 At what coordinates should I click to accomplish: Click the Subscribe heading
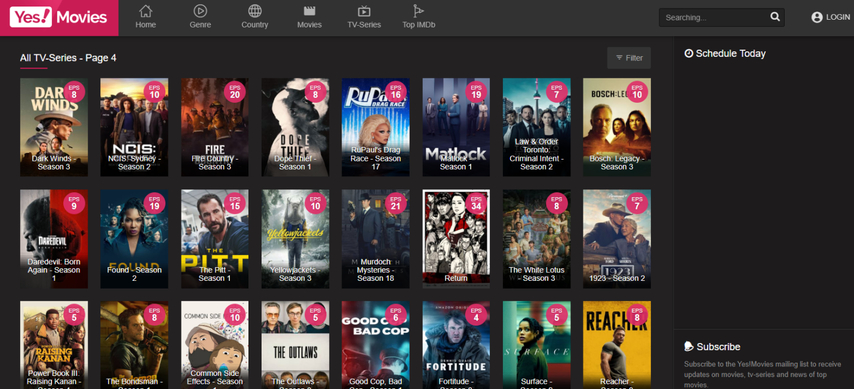pos(712,347)
